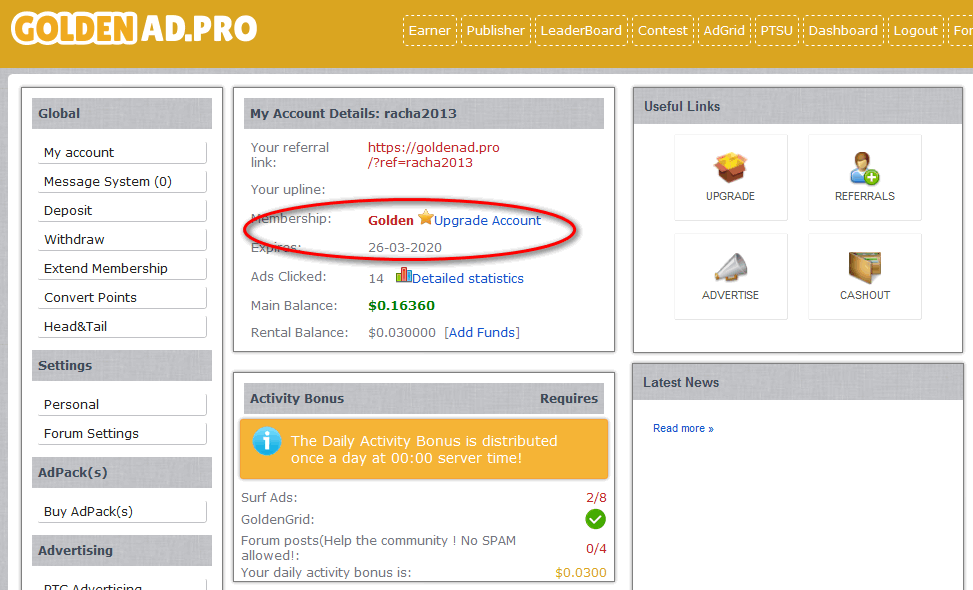This screenshot has width=973, height=590.
Task: Click the Upgrade Account link
Action: [x=487, y=221]
